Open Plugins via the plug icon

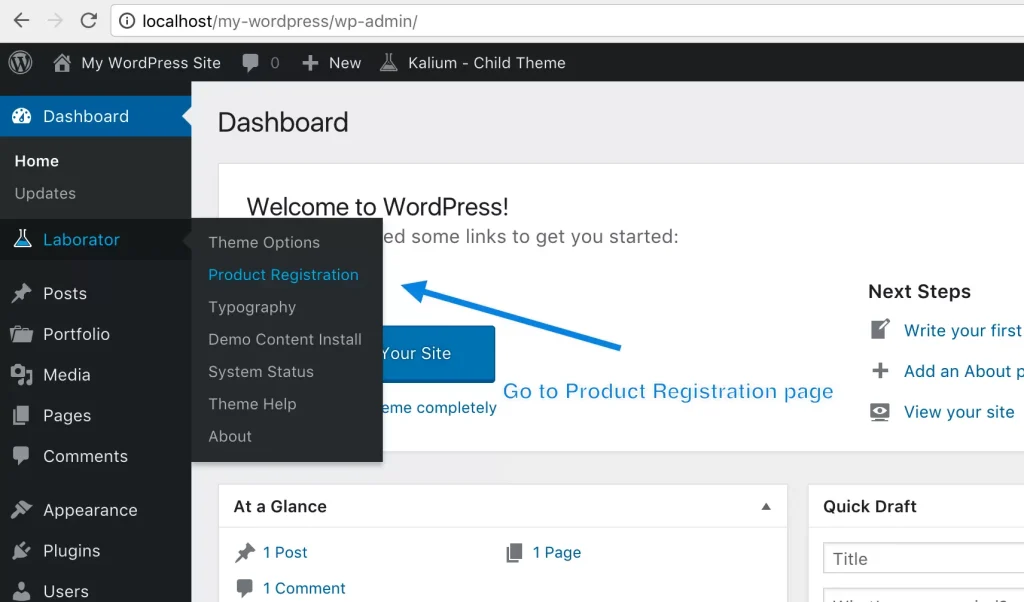click(x=21, y=551)
